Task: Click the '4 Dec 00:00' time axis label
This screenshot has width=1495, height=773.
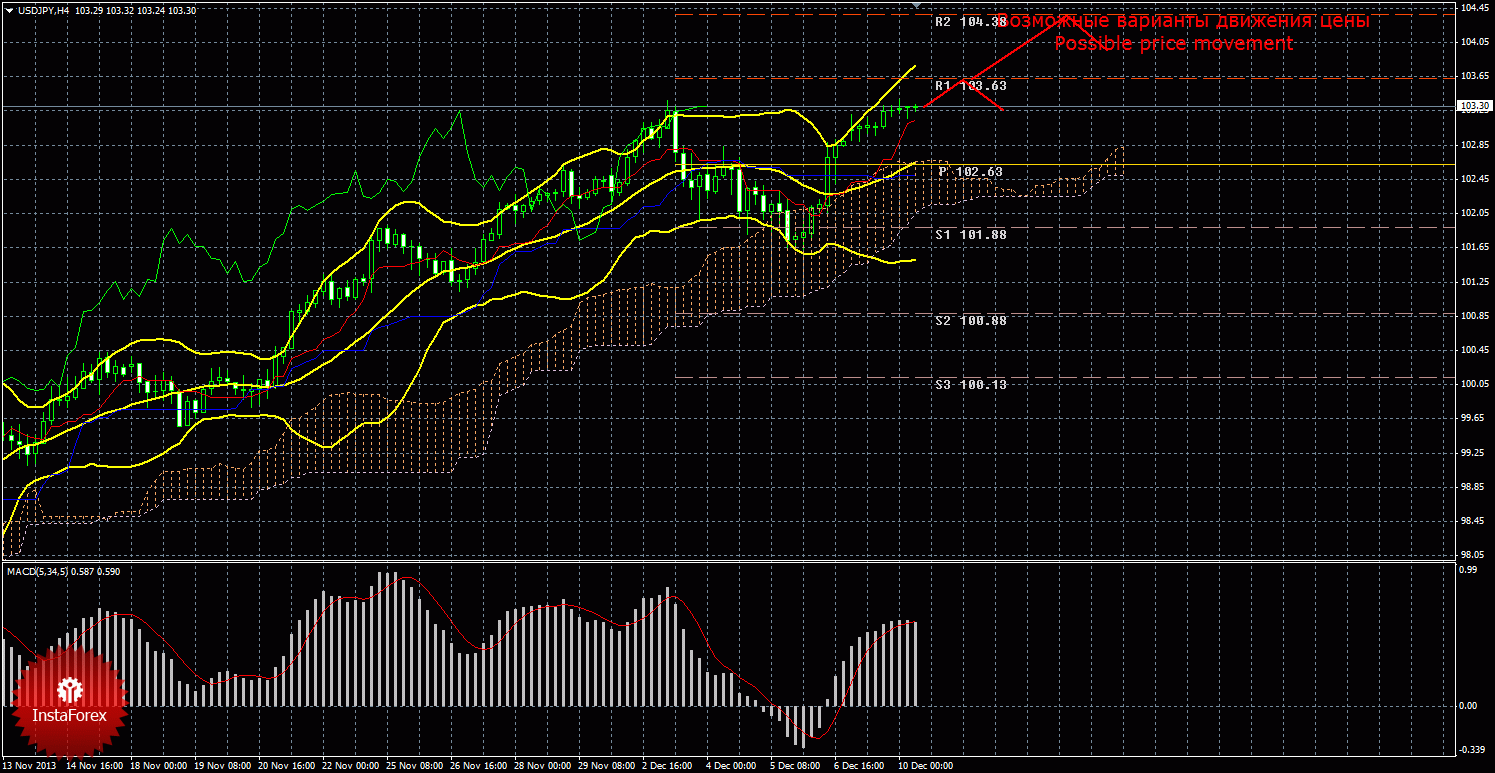Action: click(x=732, y=766)
